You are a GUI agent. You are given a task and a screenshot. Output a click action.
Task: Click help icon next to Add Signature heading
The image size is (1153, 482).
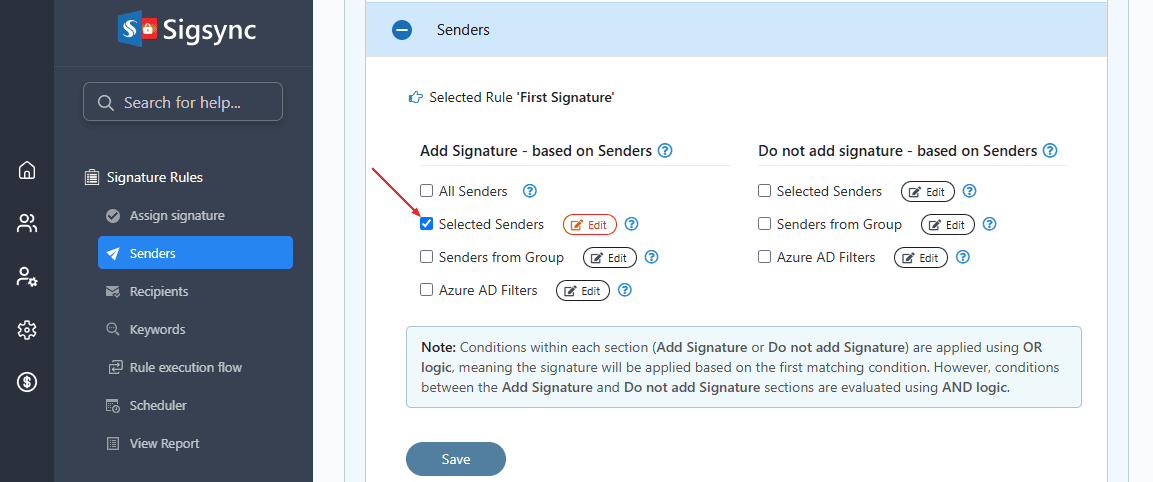[x=665, y=151]
